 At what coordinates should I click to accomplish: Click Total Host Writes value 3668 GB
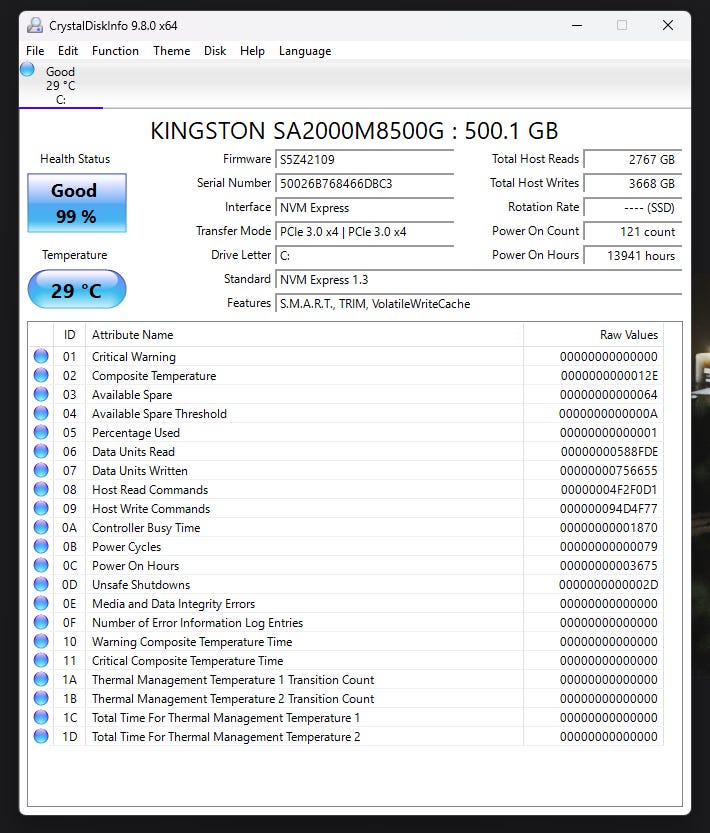click(x=632, y=183)
